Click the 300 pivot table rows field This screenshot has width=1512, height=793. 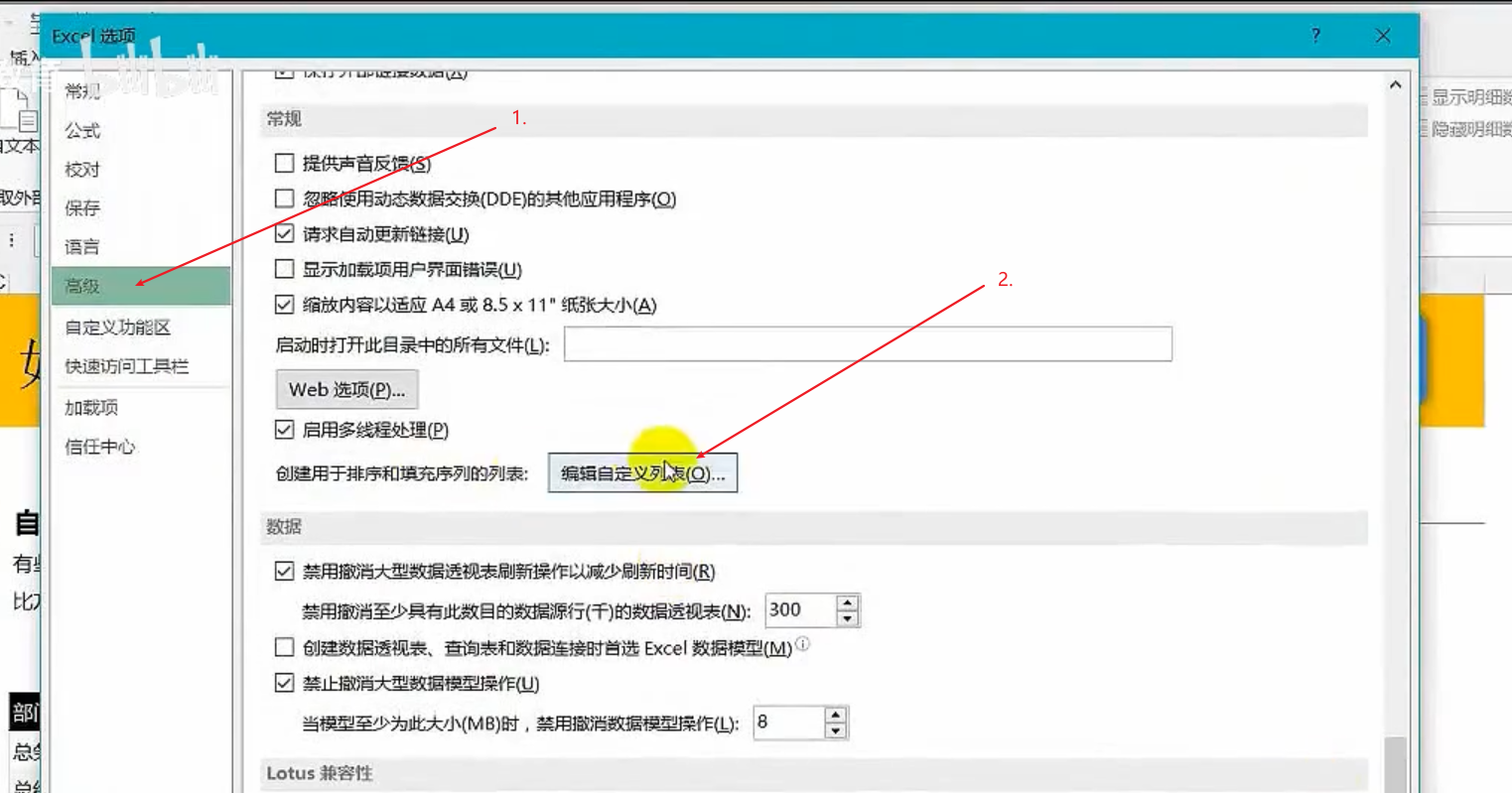pos(800,610)
